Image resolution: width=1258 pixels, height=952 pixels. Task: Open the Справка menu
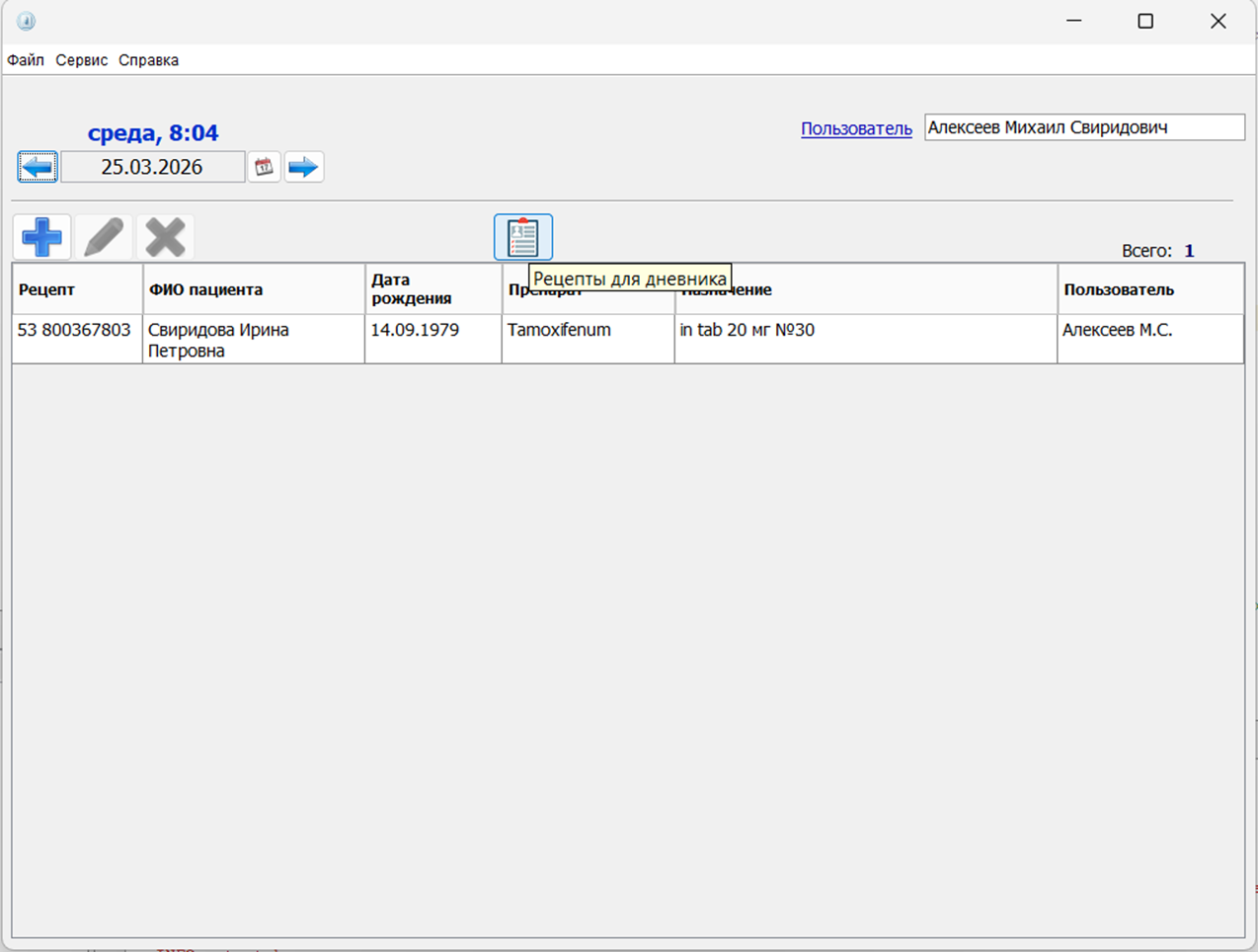click(x=148, y=60)
